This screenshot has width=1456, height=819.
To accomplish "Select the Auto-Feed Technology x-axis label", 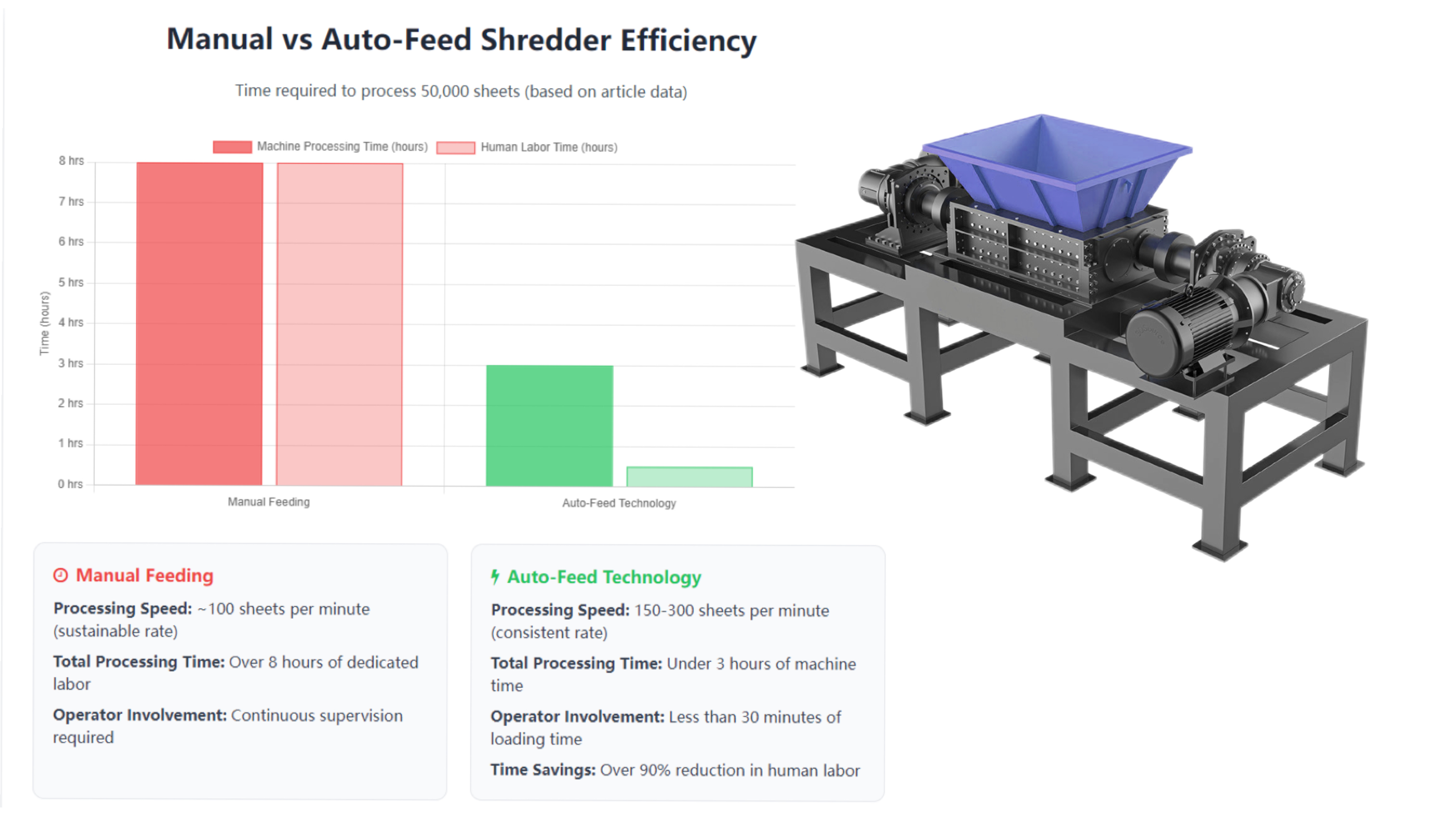I will 618,503.
